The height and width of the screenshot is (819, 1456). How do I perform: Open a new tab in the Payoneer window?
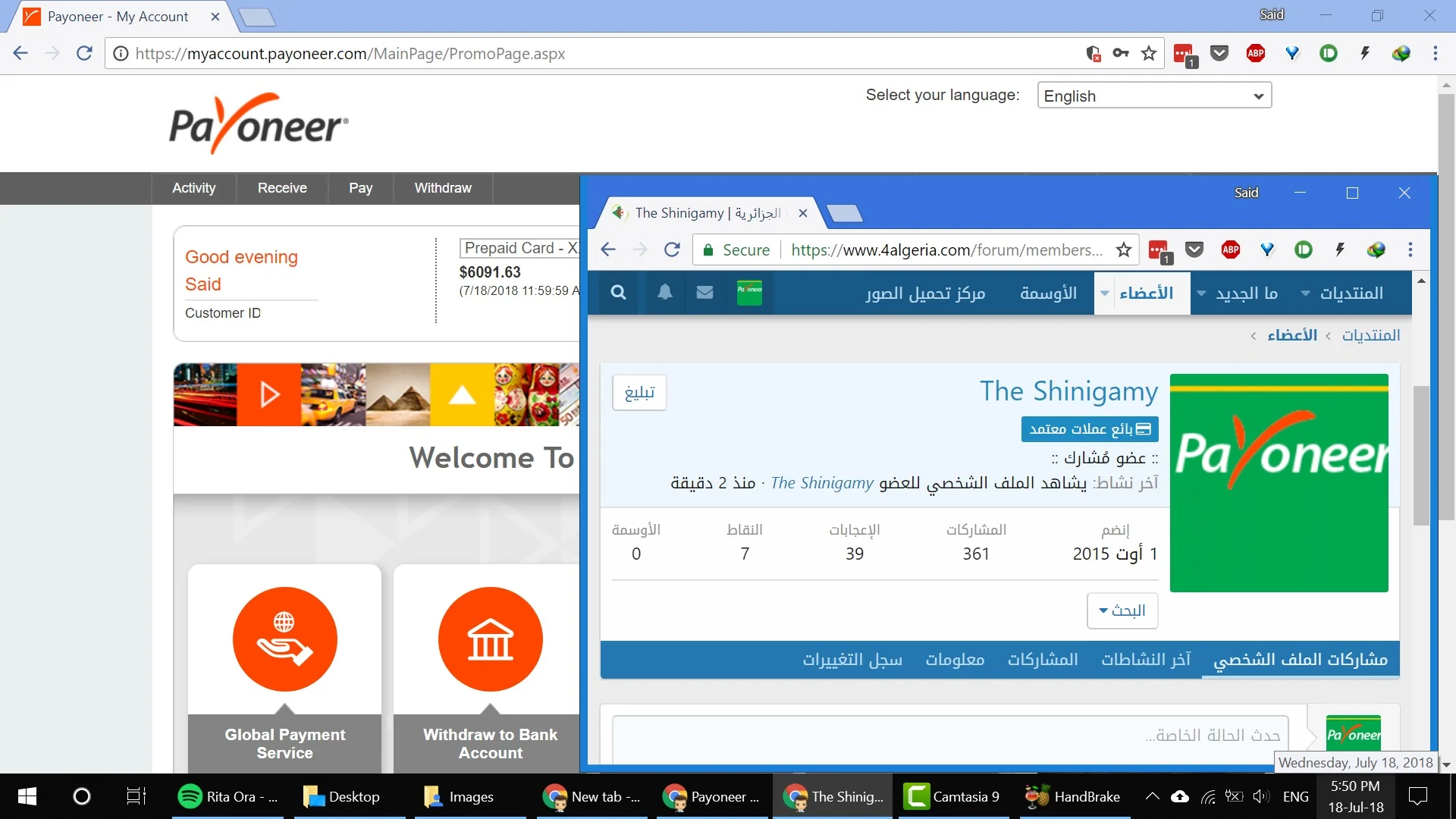256,17
